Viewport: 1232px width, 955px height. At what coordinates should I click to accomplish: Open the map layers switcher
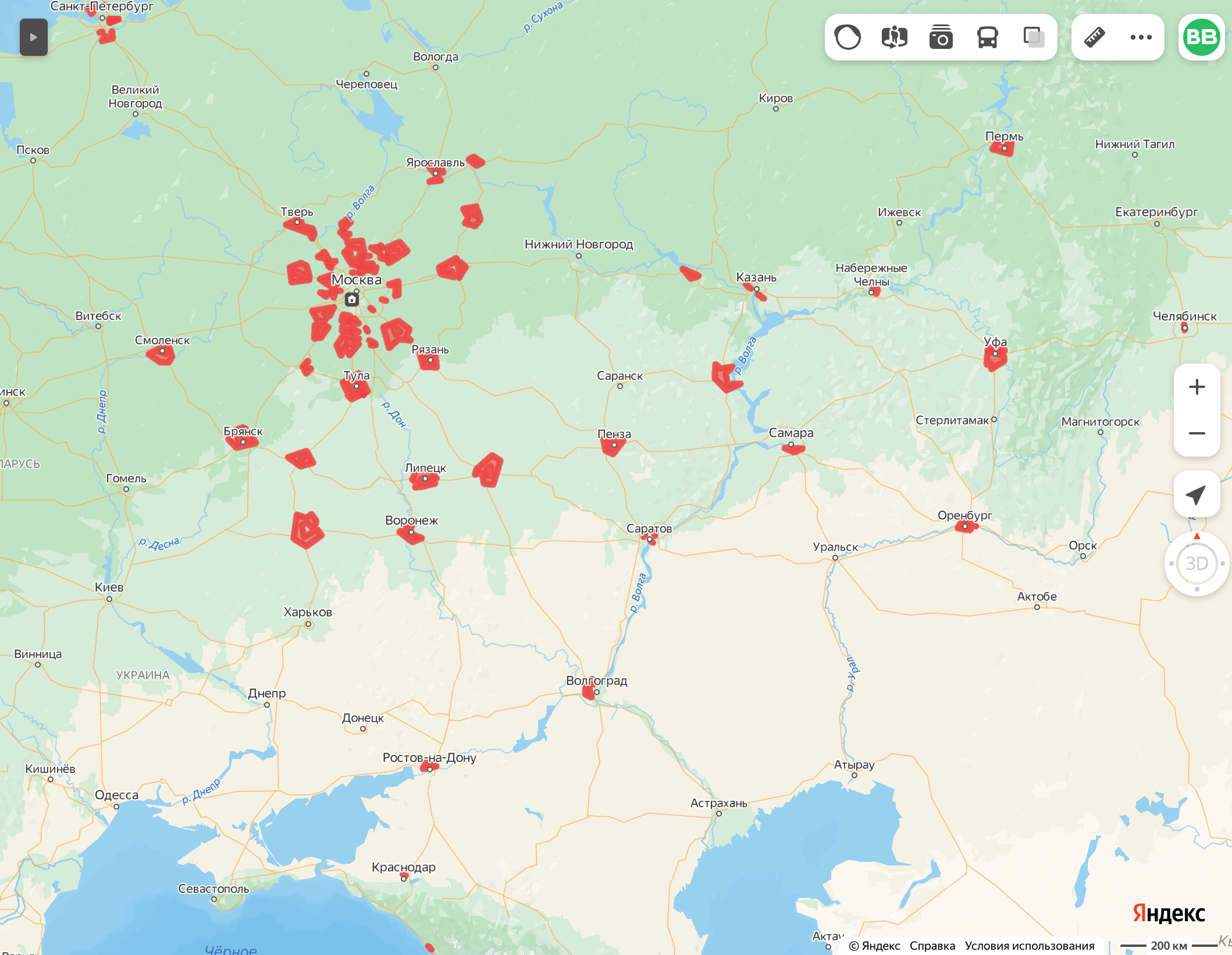click(1034, 37)
